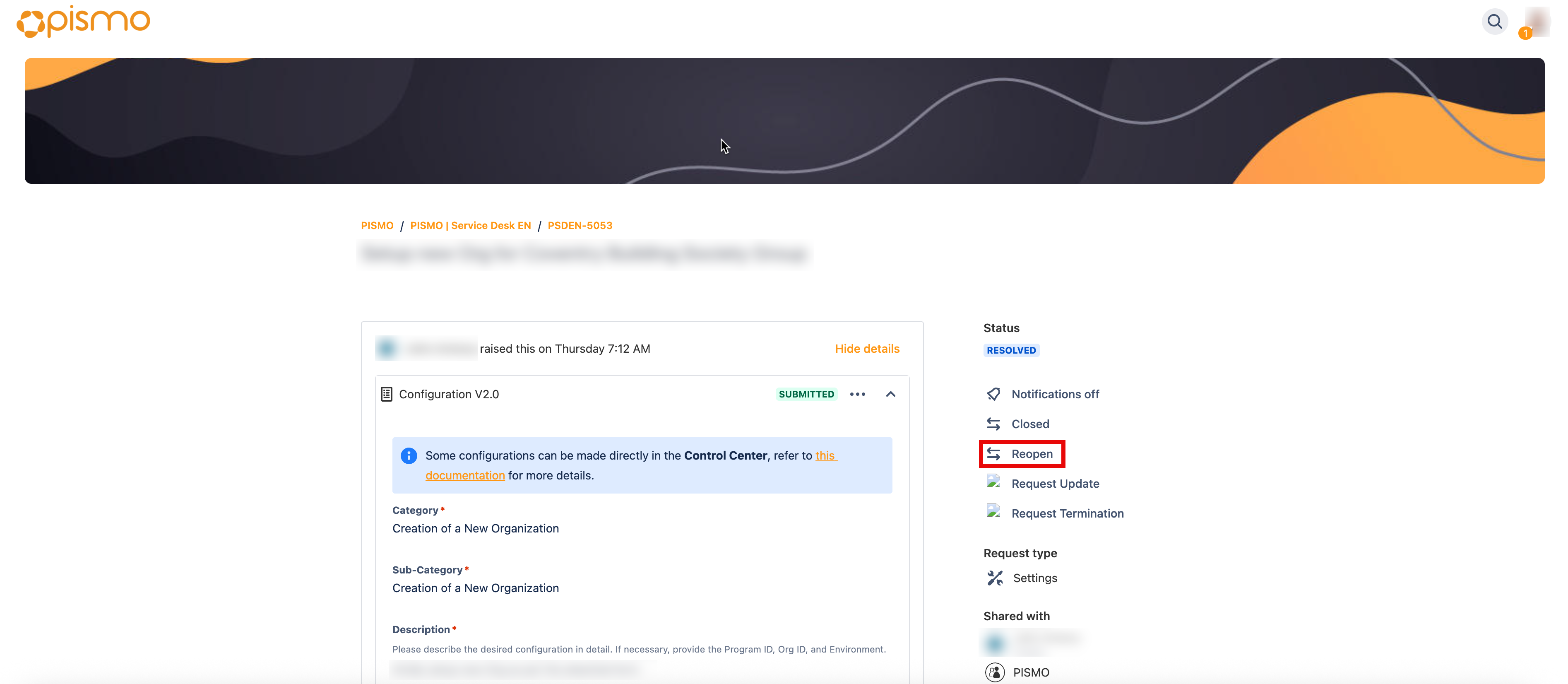Viewport: 1568px width, 684px height.
Task: Click the Notifications off label
Action: 1055,394
